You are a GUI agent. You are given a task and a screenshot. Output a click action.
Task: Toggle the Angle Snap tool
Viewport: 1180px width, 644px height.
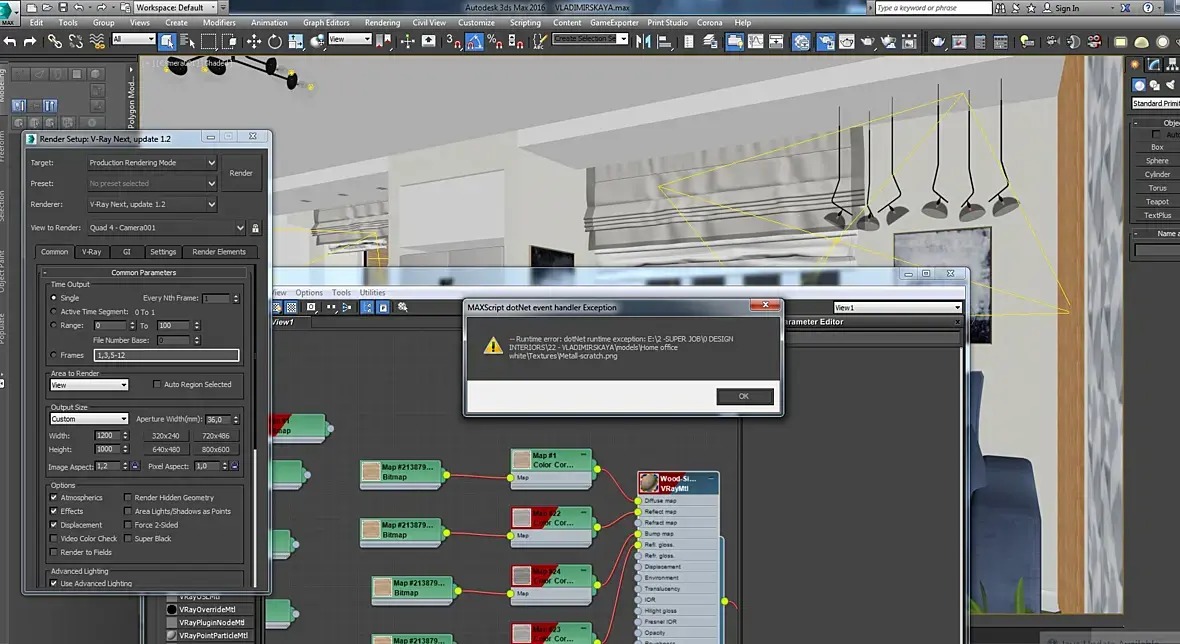click(474, 41)
